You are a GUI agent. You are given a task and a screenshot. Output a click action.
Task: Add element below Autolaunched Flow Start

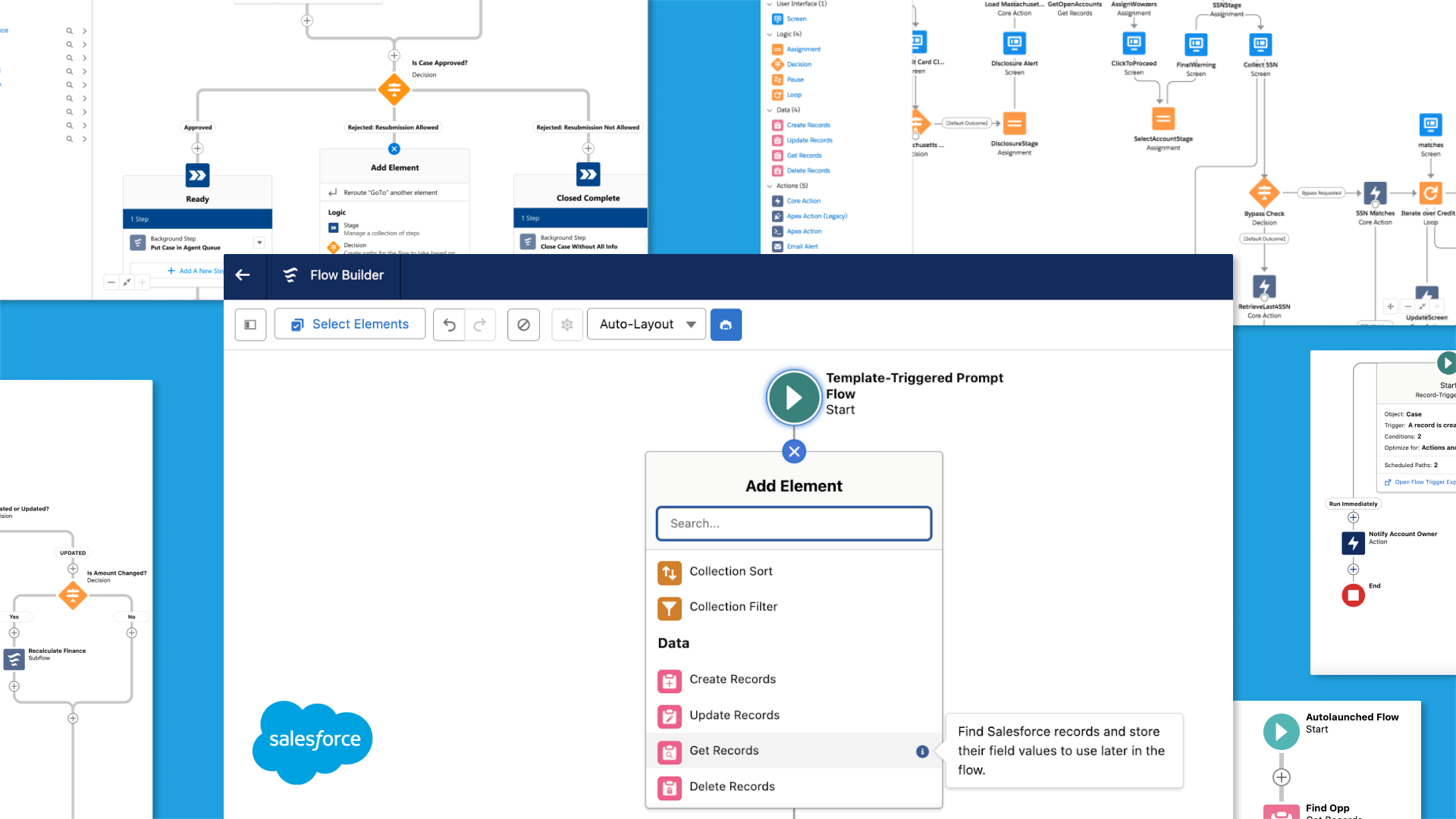coord(1282,777)
